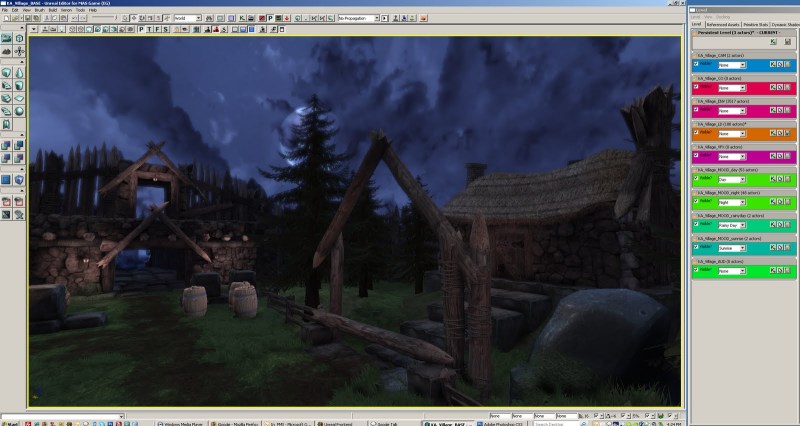
Task: Click the Add Special Brush icon
Action: tap(6, 180)
